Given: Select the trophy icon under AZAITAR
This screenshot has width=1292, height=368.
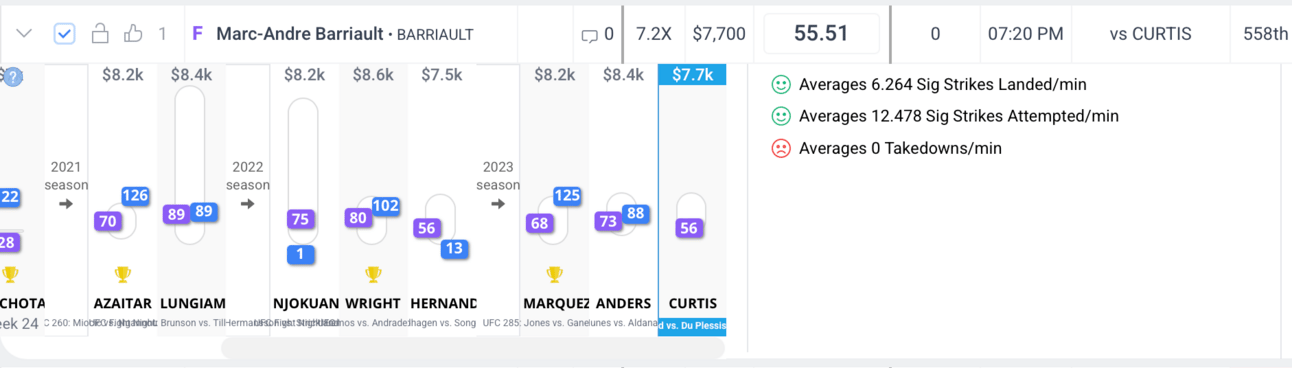Looking at the screenshot, I should (x=123, y=274).
